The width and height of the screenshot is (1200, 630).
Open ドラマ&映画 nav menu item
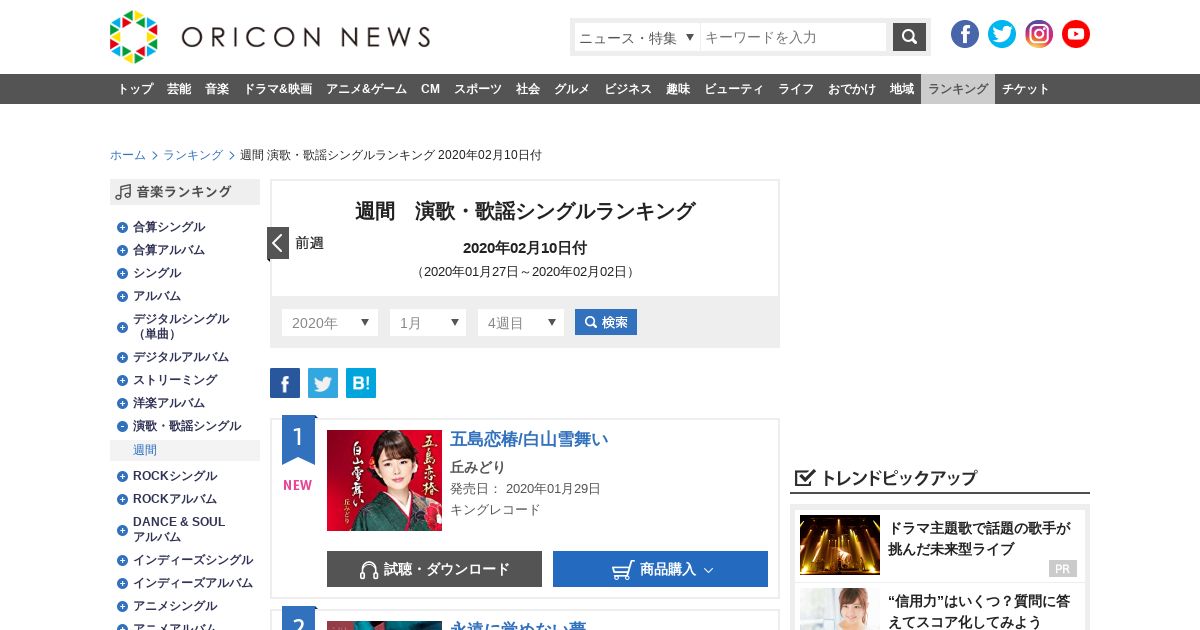point(277,89)
